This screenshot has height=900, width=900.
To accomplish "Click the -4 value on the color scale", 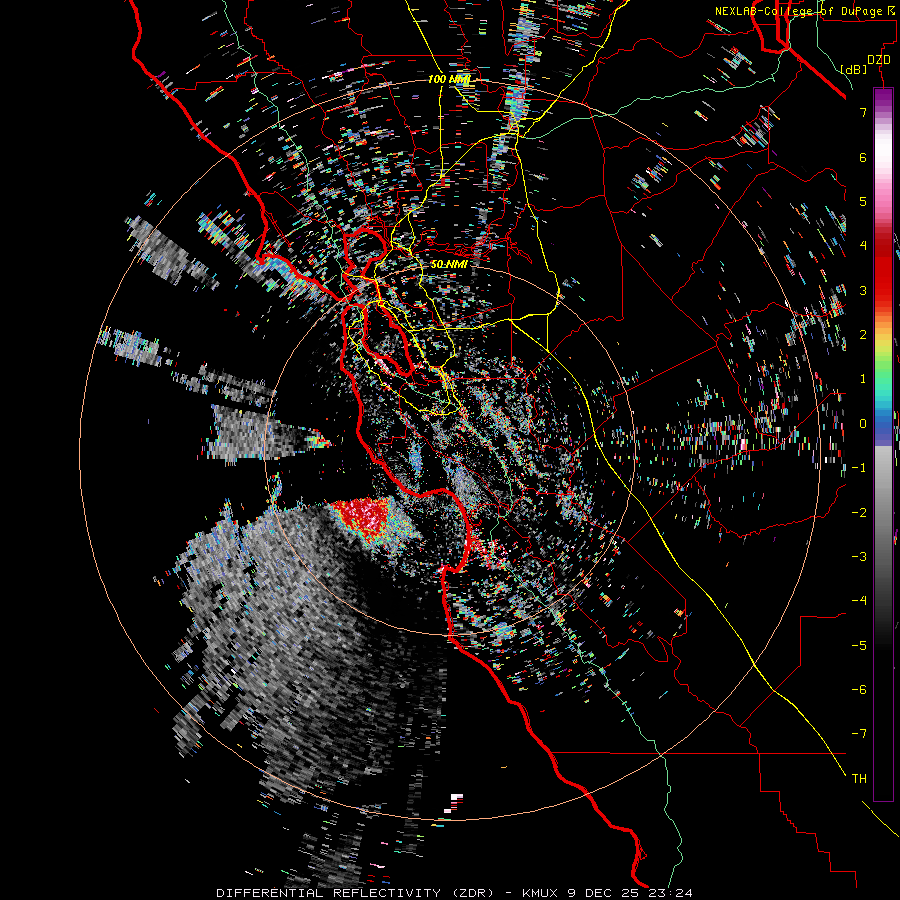I will pos(859,601).
